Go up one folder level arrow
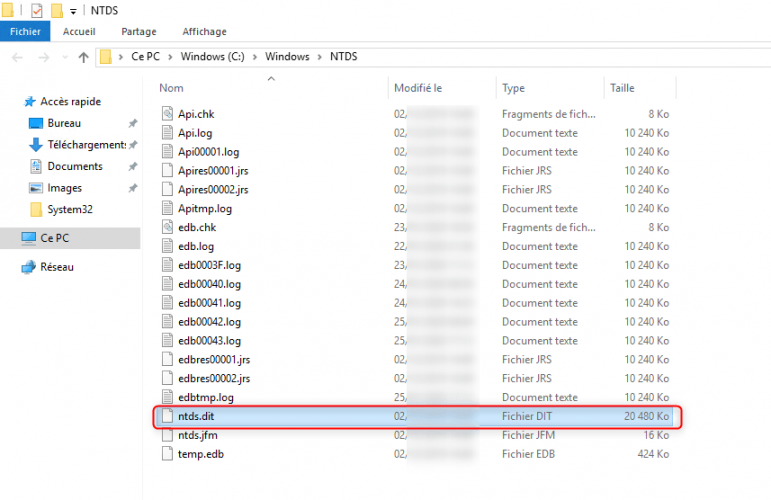The height and width of the screenshot is (500, 771). point(83,57)
